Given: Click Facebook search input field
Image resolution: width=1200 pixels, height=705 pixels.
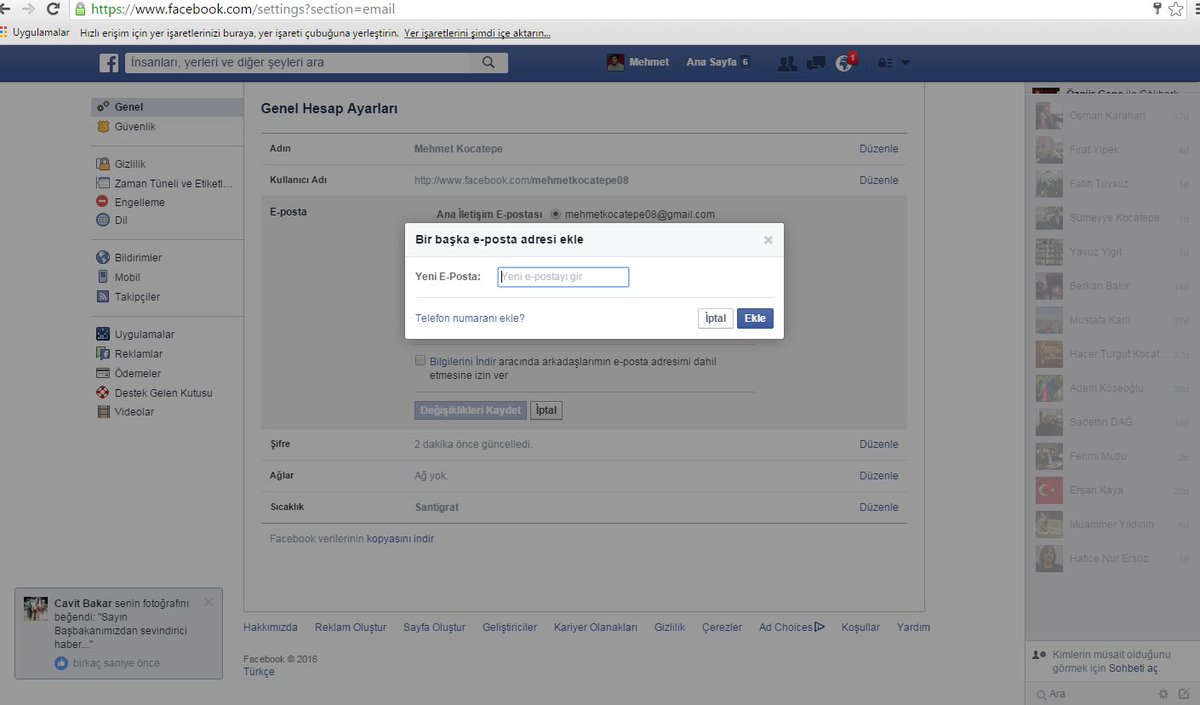Looking at the screenshot, I should pos(298,63).
